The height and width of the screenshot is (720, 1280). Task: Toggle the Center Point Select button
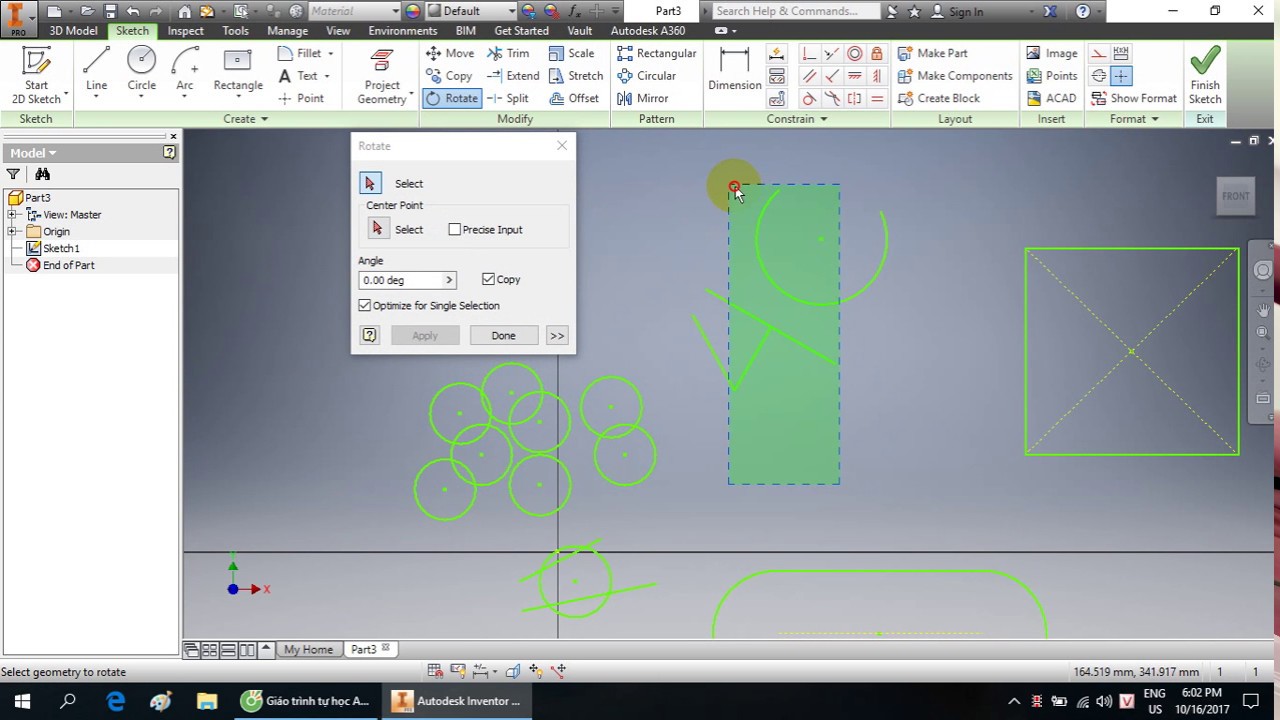pyautogui.click(x=377, y=229)
